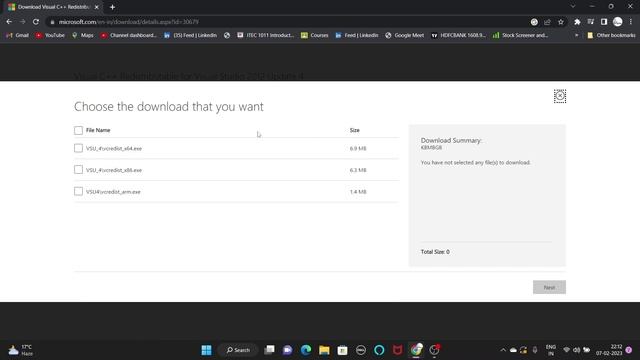Open the microphone tray icon
This screenshot has height=360, width=640.
[535, 350]
